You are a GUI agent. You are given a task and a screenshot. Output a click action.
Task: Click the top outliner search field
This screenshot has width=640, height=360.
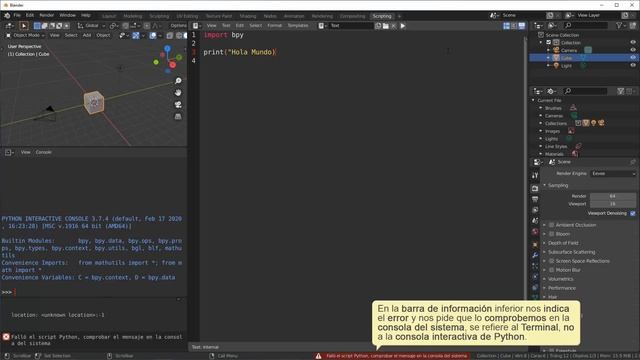click(586, 25)
